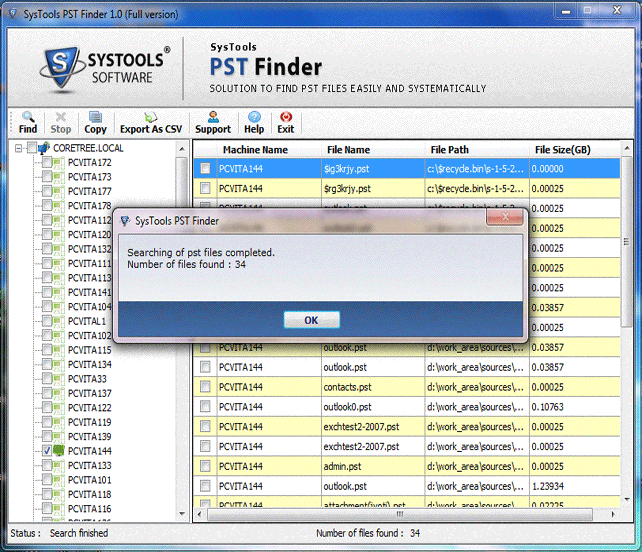Toggle the CORETREE.LOCAL checkbox
This screenshot has height=552, width=642.
[x=32, y=148]
